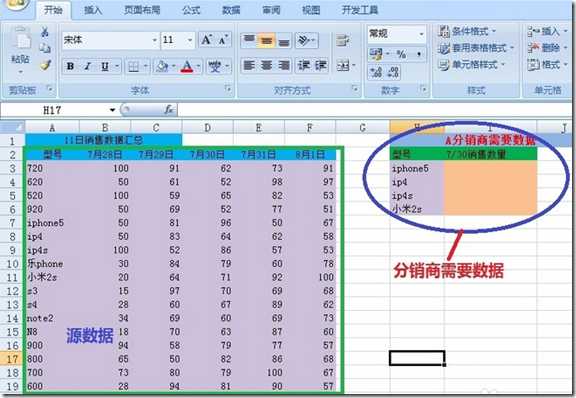Open number format 常规 dropdown

421,34
